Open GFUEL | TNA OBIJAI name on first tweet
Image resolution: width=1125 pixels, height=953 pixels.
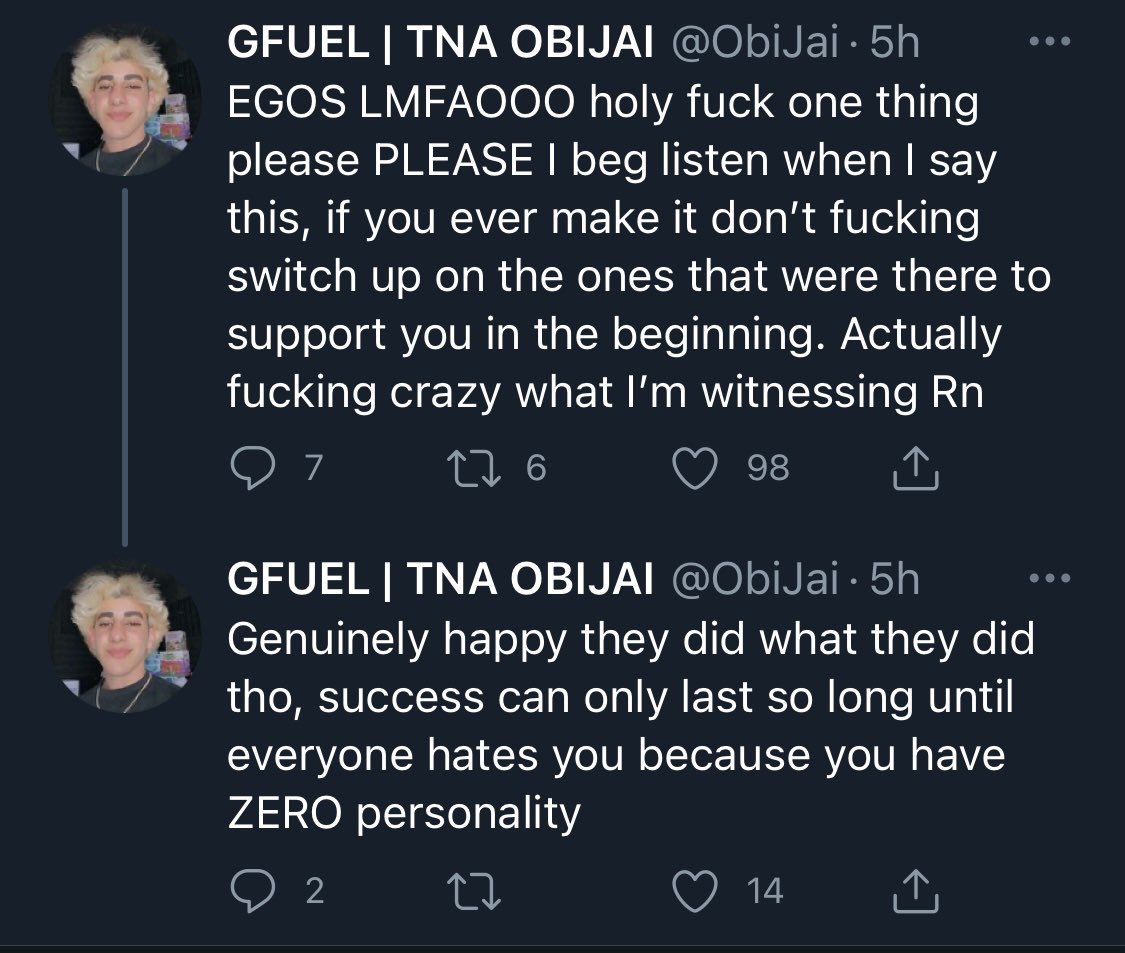(440, 43)
